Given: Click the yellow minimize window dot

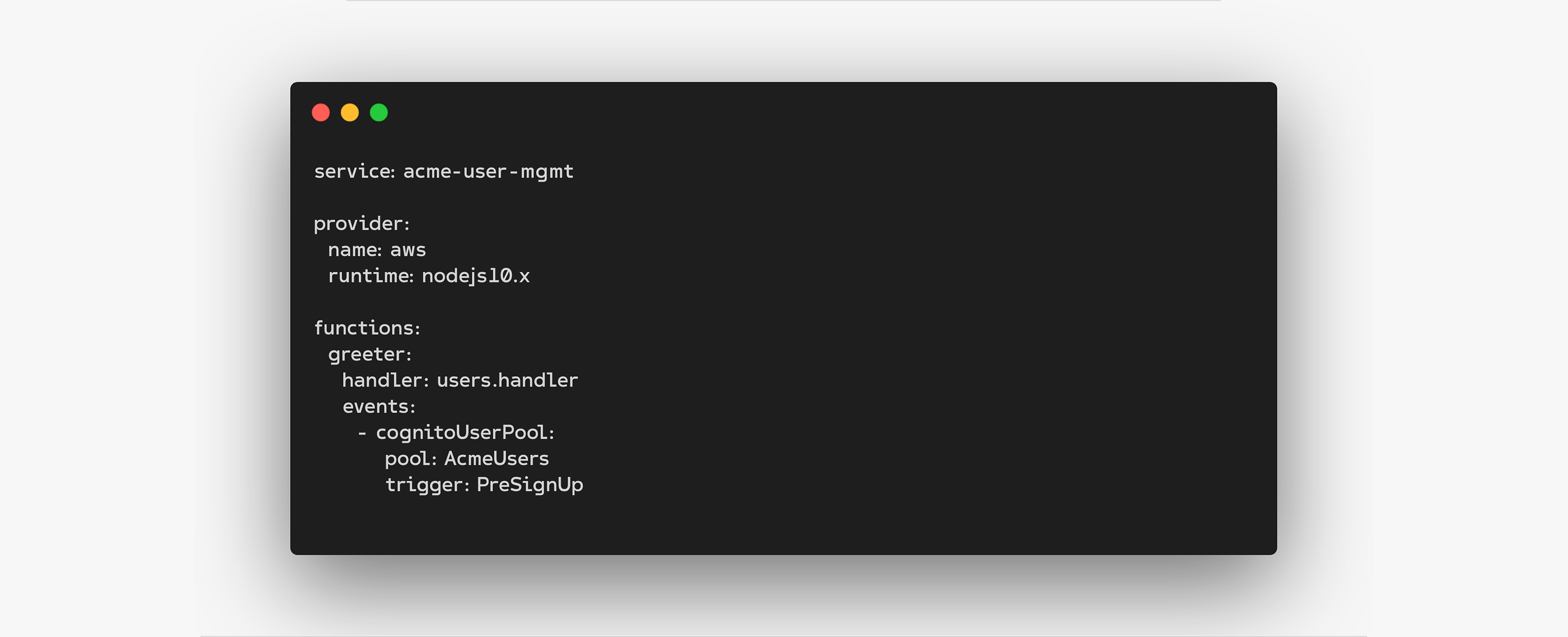Looking at the screenshot, I should 349,113.
